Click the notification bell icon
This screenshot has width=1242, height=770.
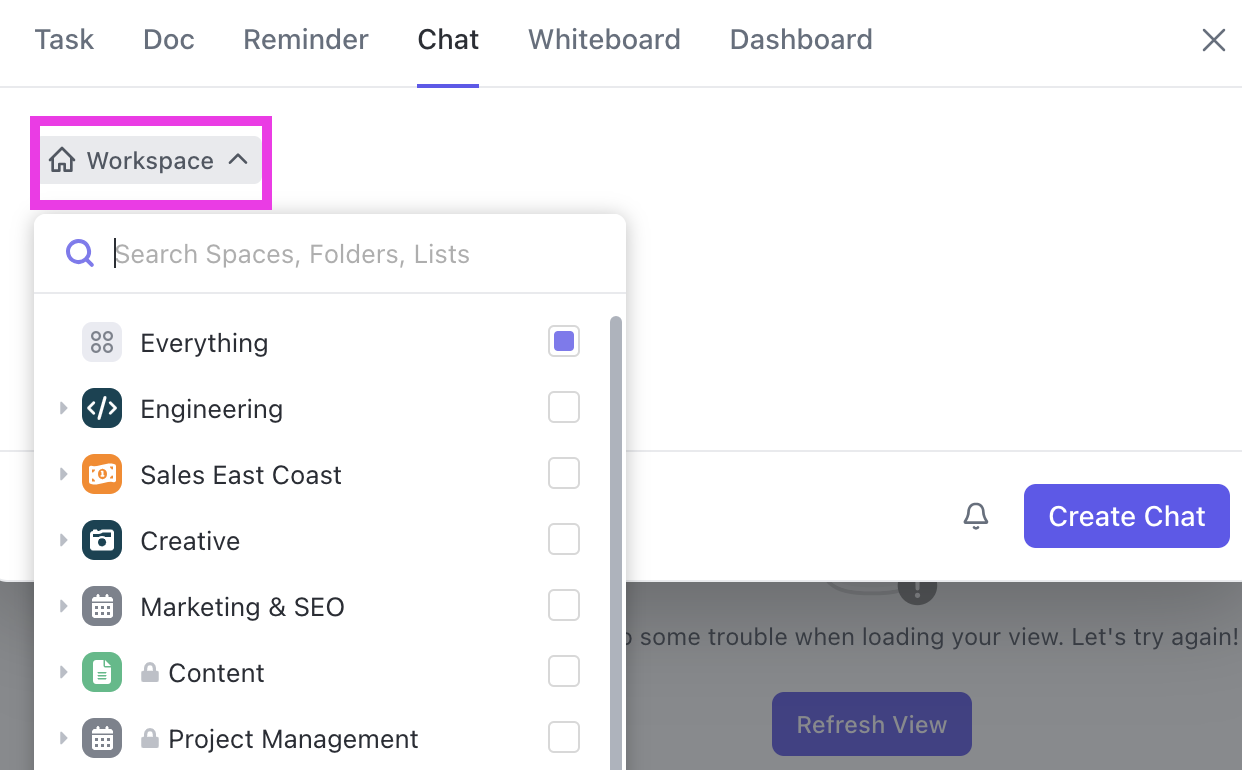(975, 516)
